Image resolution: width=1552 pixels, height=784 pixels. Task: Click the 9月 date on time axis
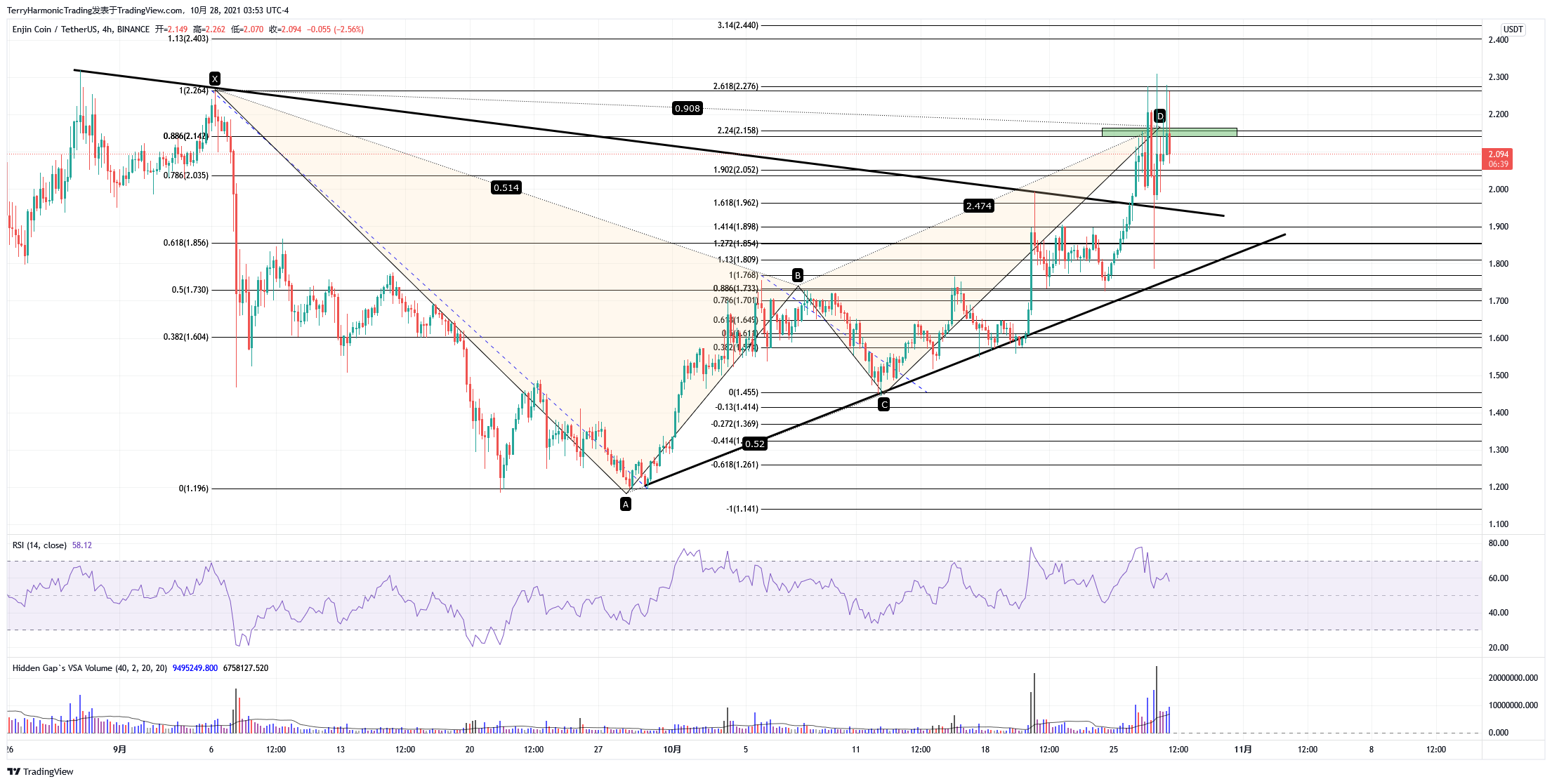(x=120, y=750)
